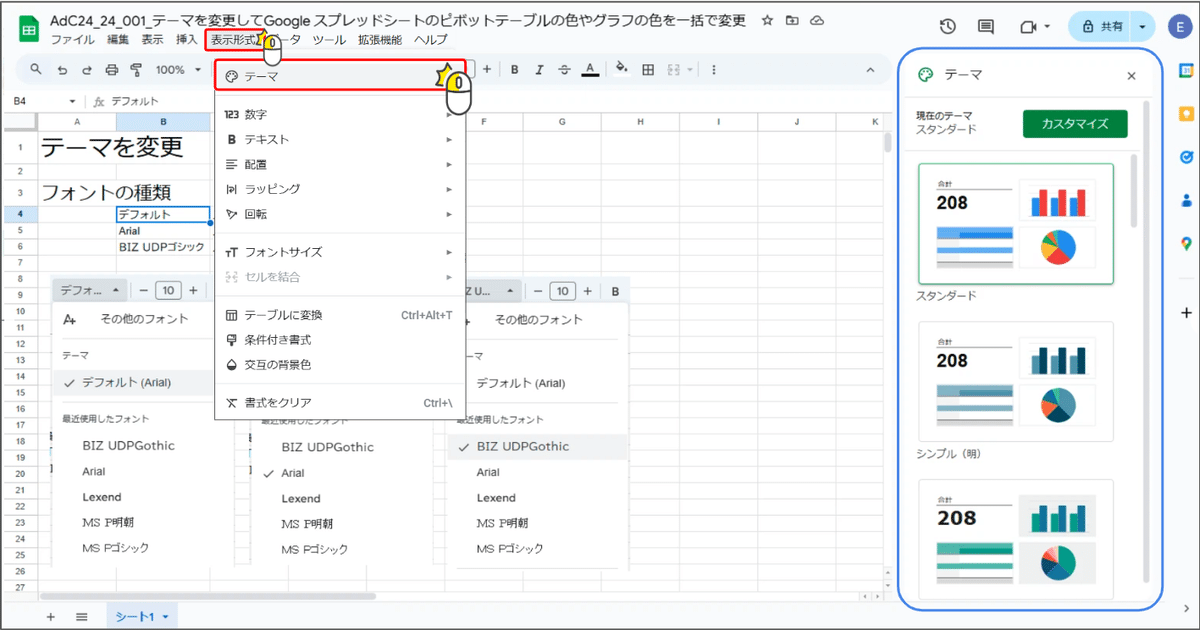Add a new sheet with the plus icon
1200x630 pixels.
tap(50, 617)
